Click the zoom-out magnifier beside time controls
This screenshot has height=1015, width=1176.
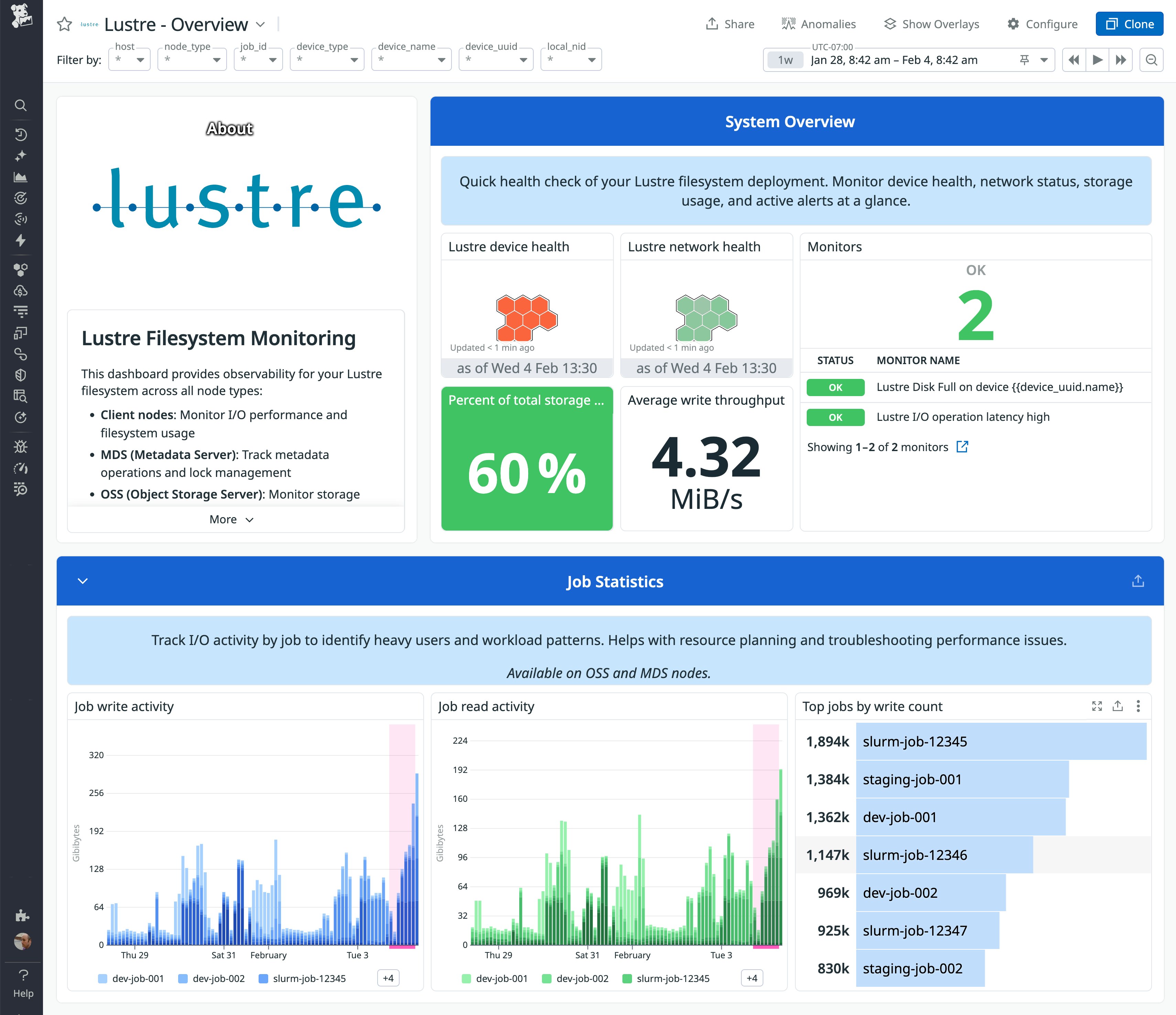click(1151, 59)
